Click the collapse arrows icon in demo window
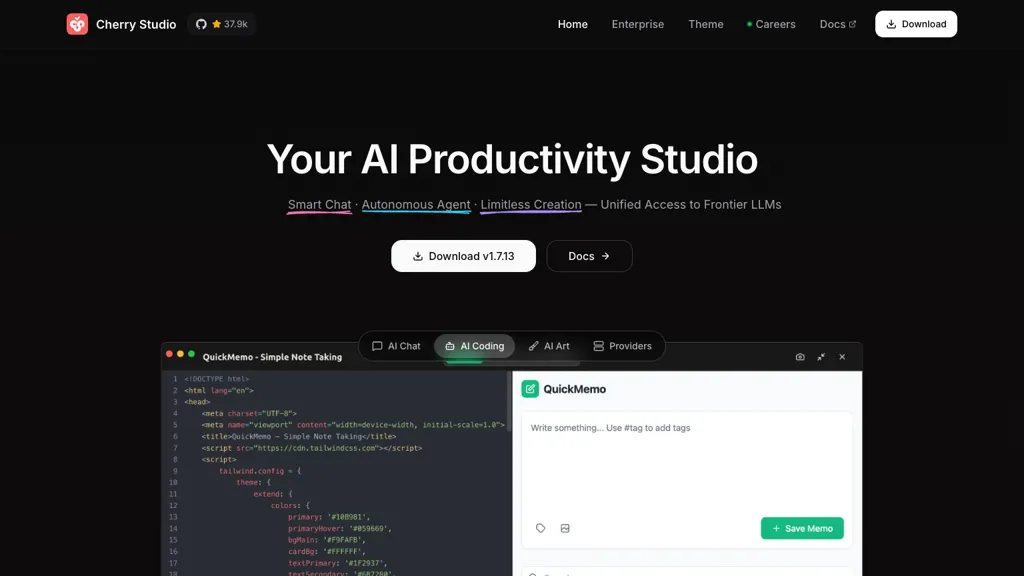 click(821, 357)
